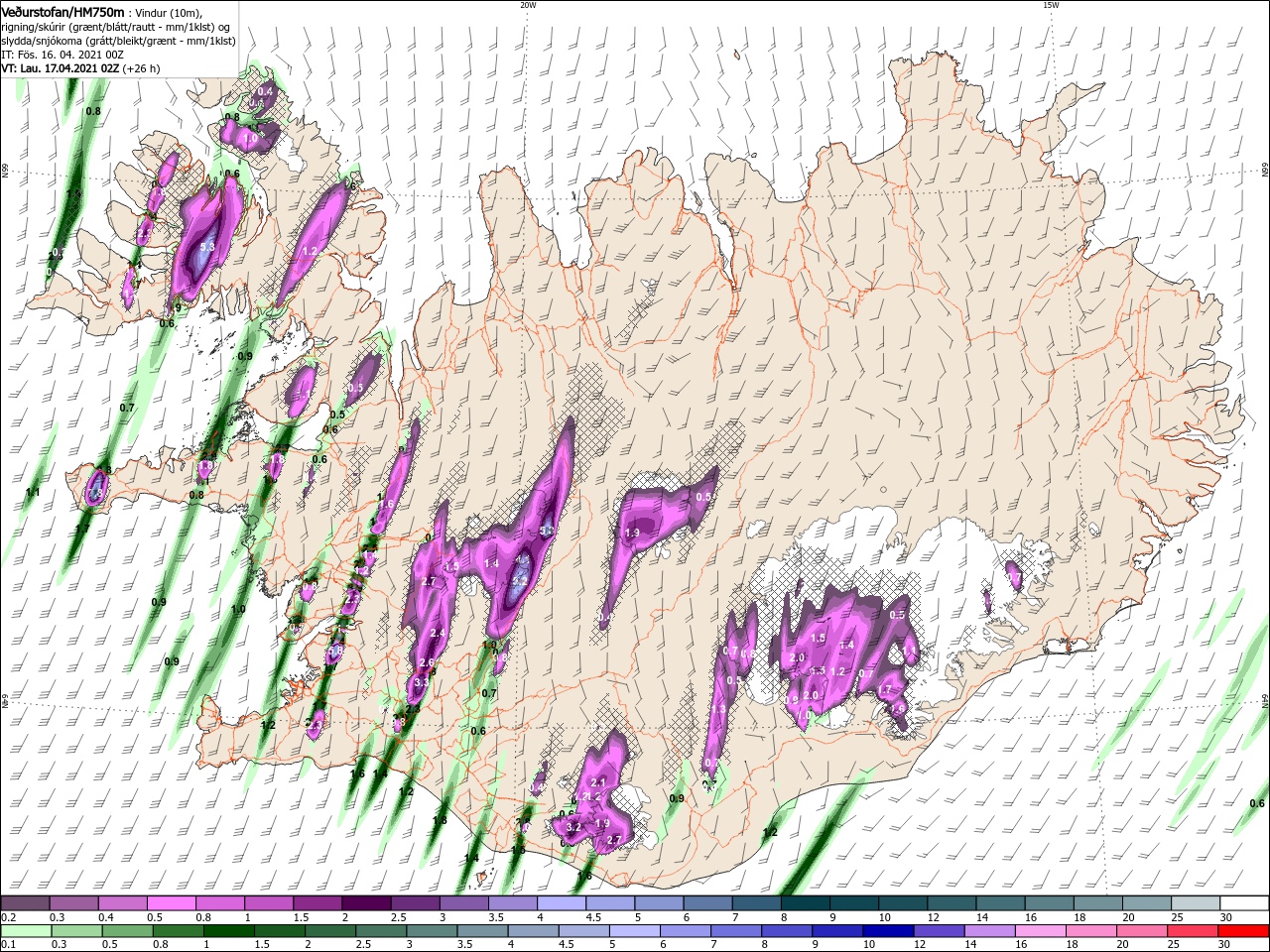Click the 'Vindur (10m)' header text
The height and width of the screenshot is (952, 1270).
point(168,12)
